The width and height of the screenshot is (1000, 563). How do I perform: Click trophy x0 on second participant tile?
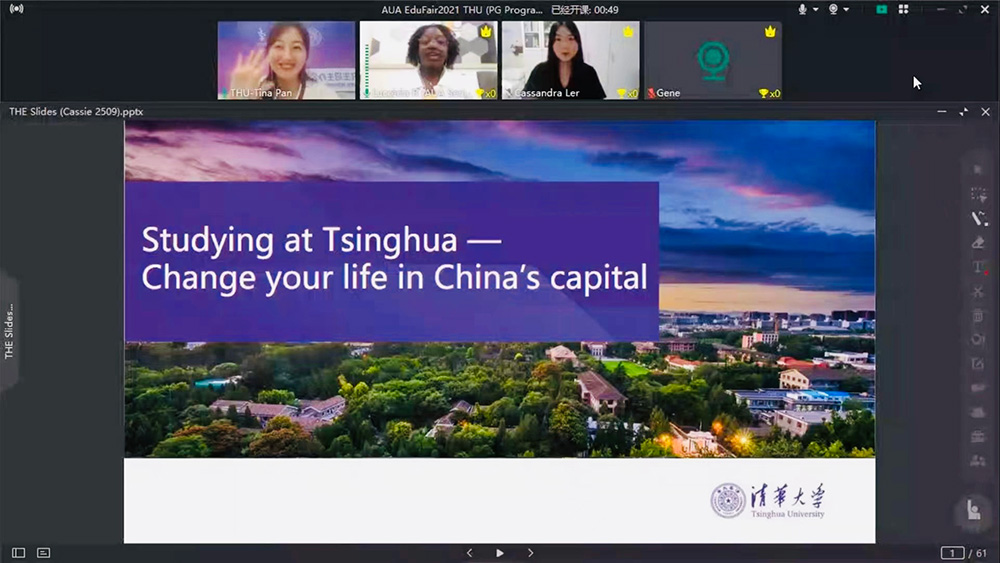(x=485, y=93)
